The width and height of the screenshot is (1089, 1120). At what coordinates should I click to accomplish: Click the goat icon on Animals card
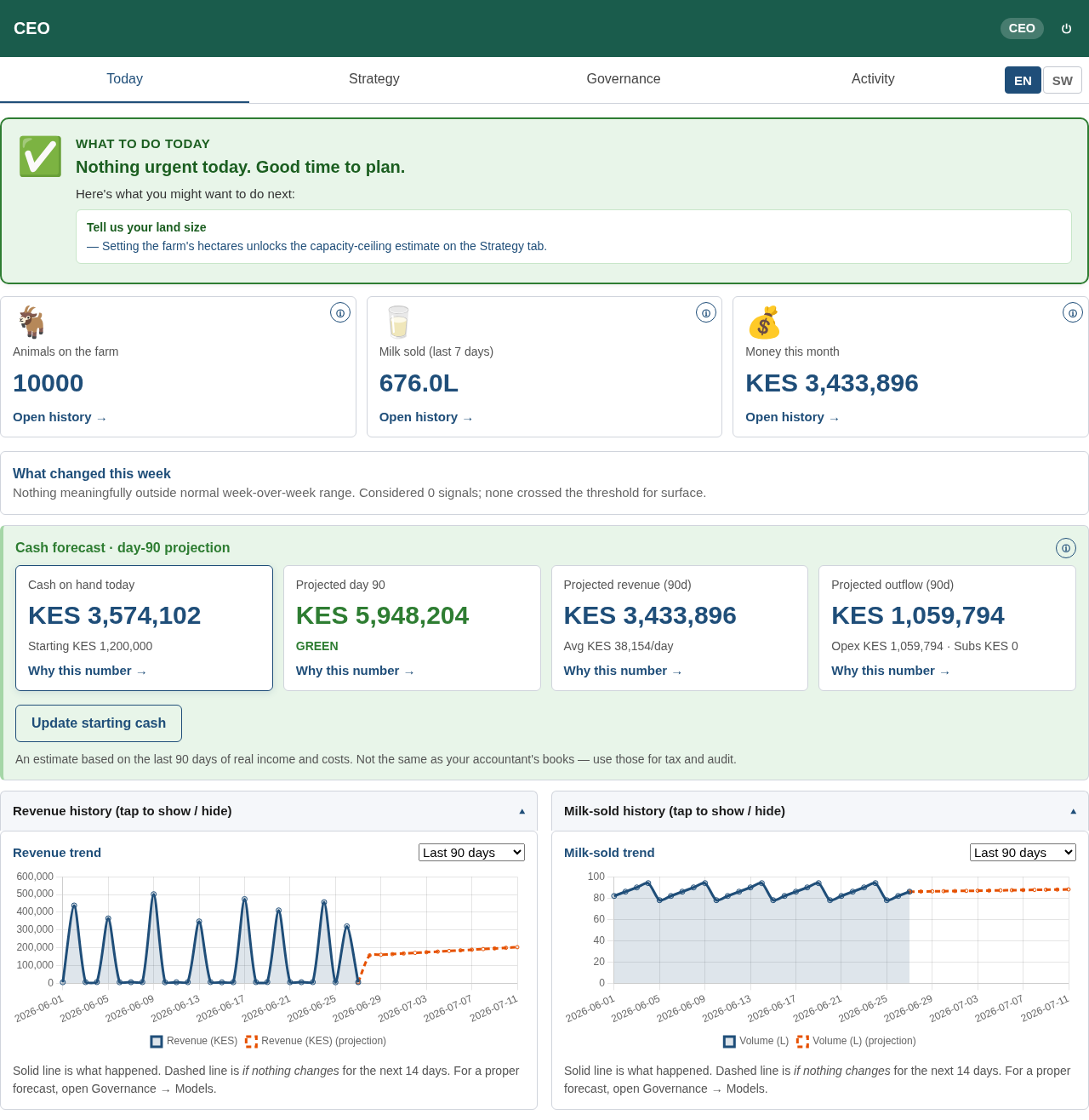[31, 323]
